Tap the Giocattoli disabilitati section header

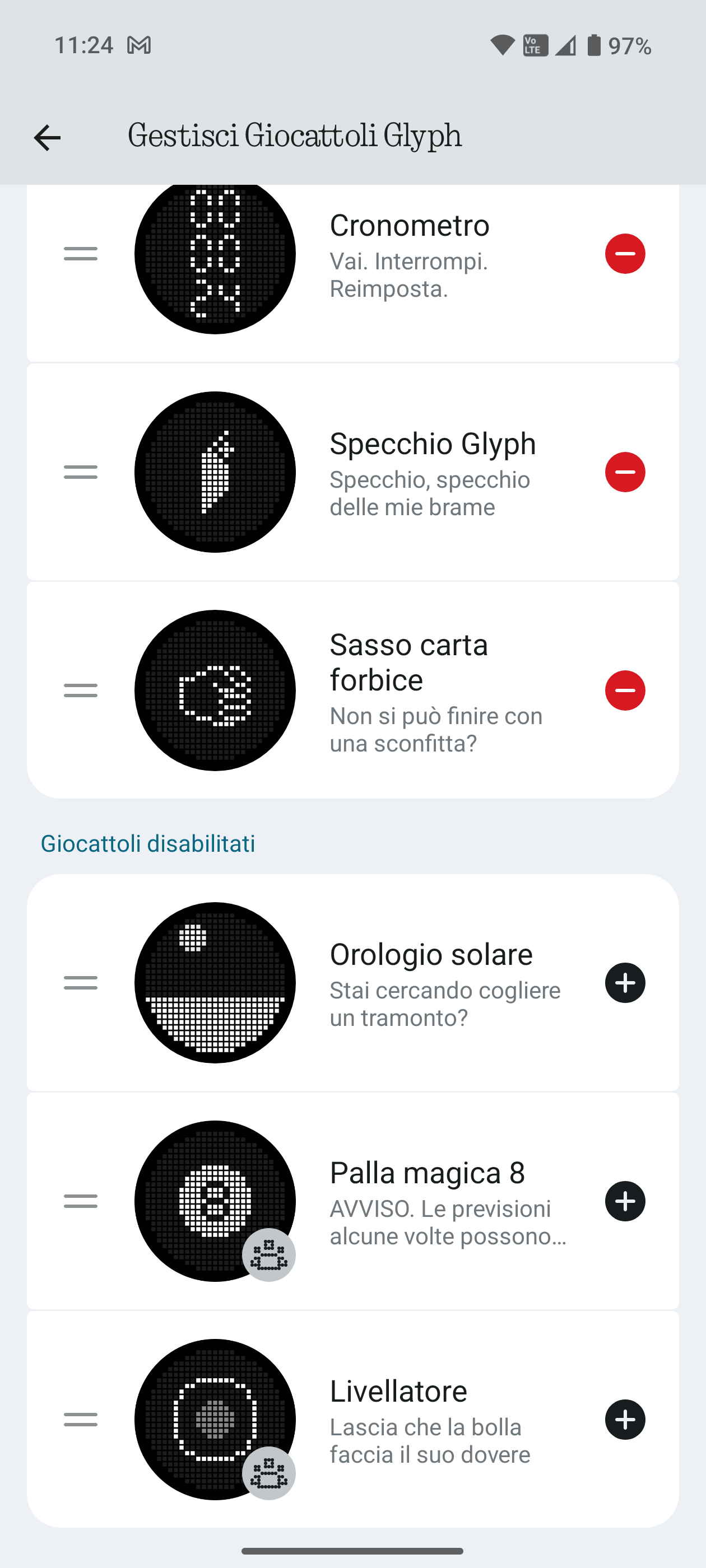(x=148, y=844)
